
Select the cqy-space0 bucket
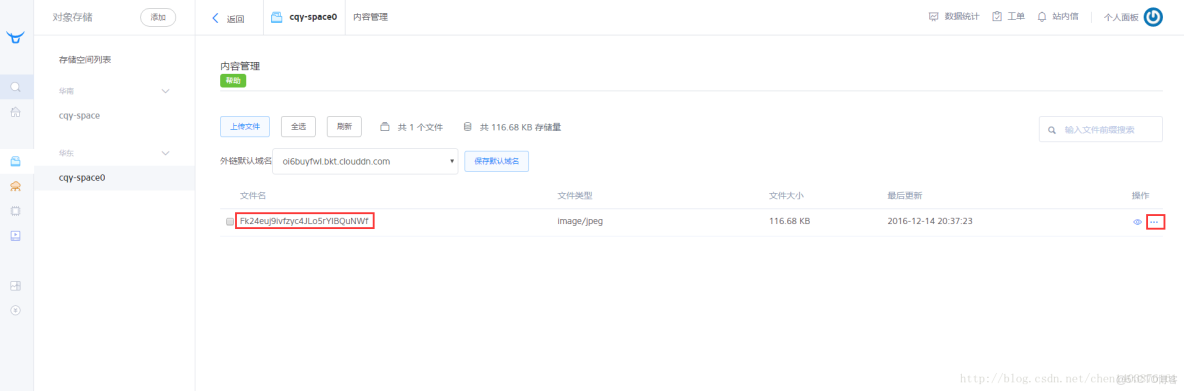pyautogui.click(x=82, y=178)
